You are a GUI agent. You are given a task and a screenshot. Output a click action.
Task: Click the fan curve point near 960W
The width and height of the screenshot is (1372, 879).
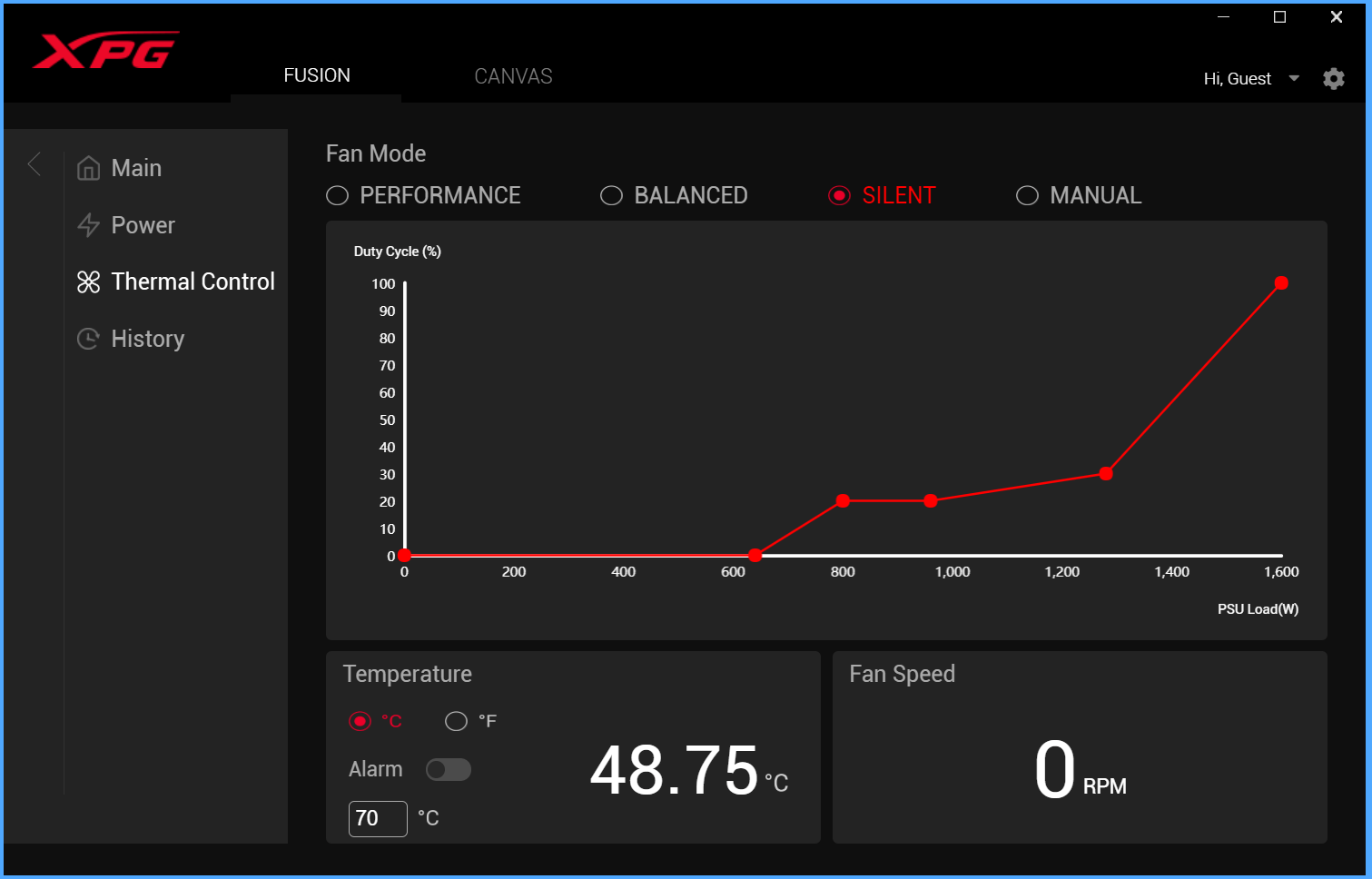931,501
